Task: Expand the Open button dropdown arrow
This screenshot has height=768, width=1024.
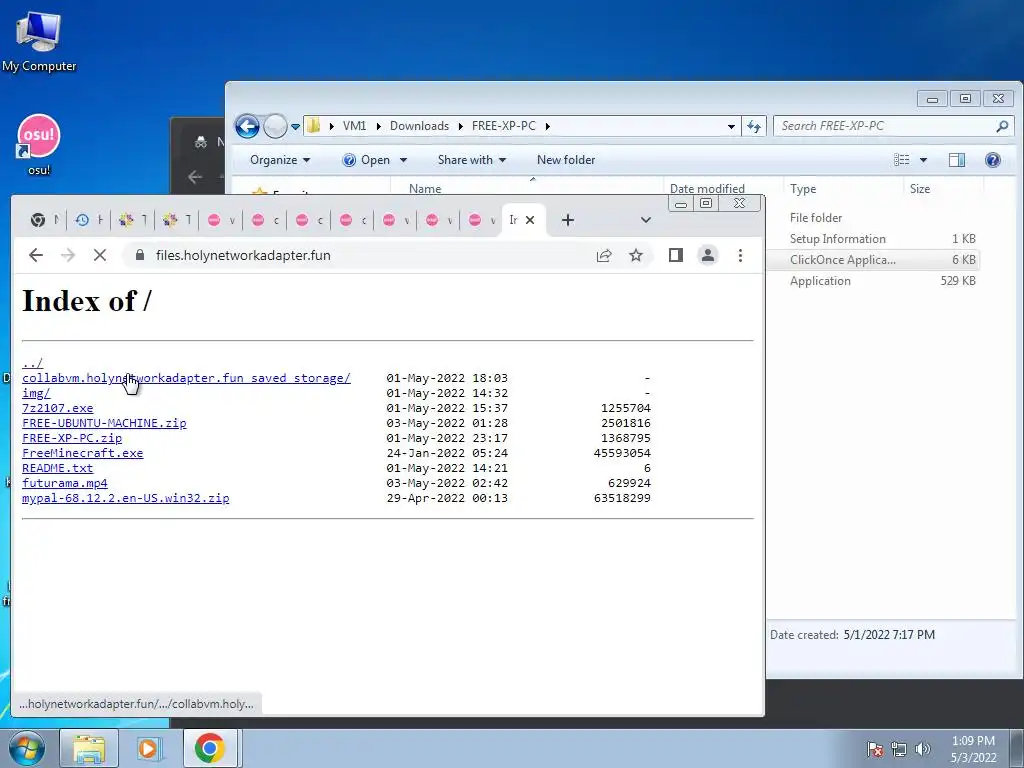Action: (404, 160)
